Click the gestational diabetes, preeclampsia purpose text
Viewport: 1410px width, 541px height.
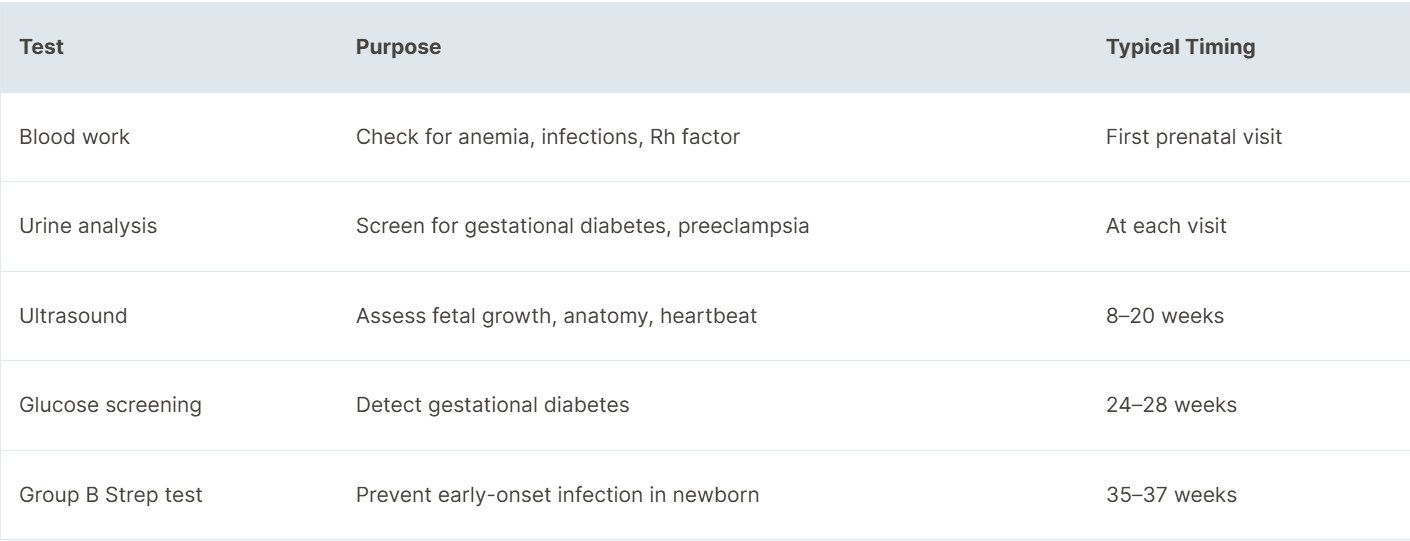pos(632,227)
